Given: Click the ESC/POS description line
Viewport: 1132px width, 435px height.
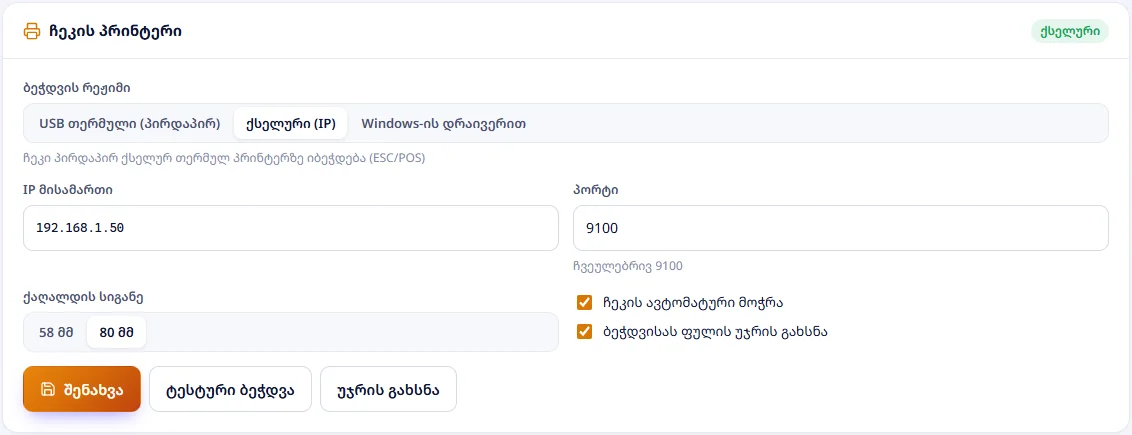Looking at the screenshot, I should pyautogui.click(x=225, y=158).
